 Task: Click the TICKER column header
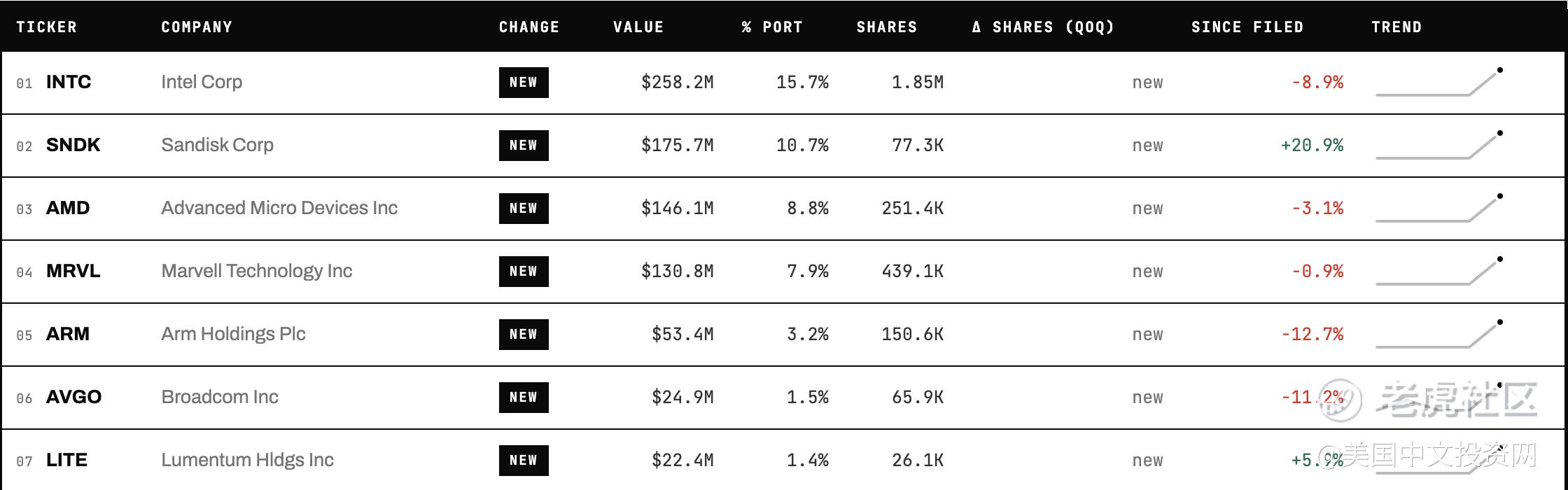coord(46,27)
